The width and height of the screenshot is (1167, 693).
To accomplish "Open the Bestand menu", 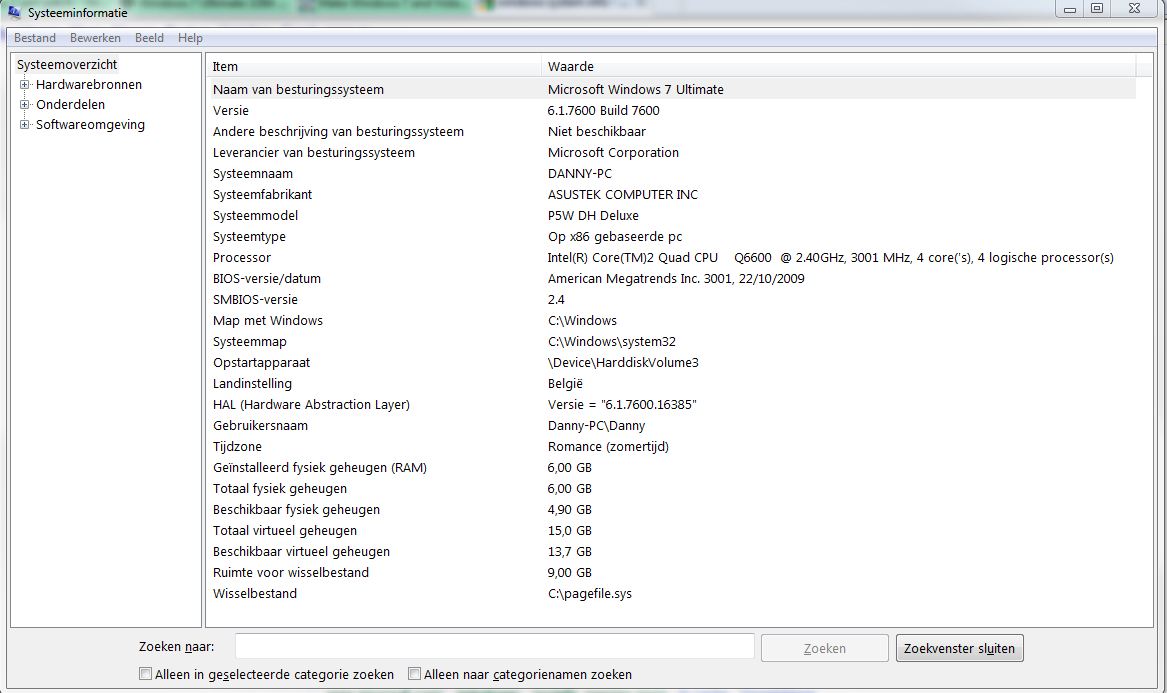I will (35, 38).
